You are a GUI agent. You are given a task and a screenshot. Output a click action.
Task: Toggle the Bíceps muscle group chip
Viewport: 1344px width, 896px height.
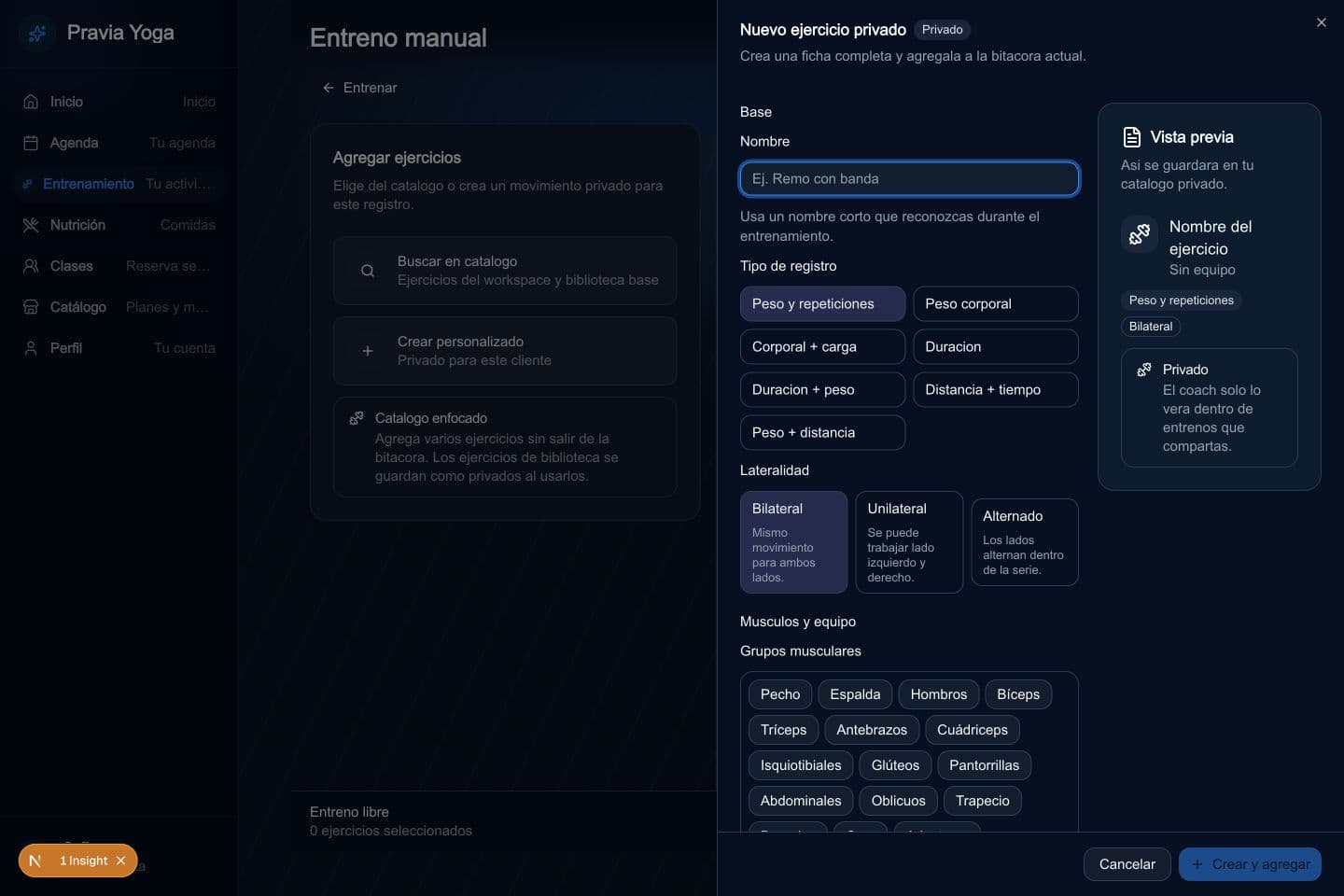click(1018, 694)
